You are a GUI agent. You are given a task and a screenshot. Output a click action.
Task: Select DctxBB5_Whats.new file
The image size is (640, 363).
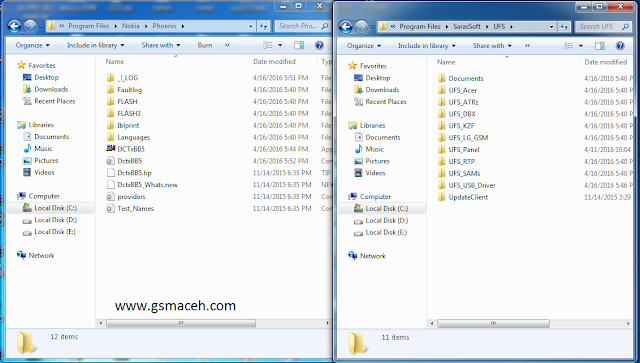pyautogui.click(x=147, y=185)
